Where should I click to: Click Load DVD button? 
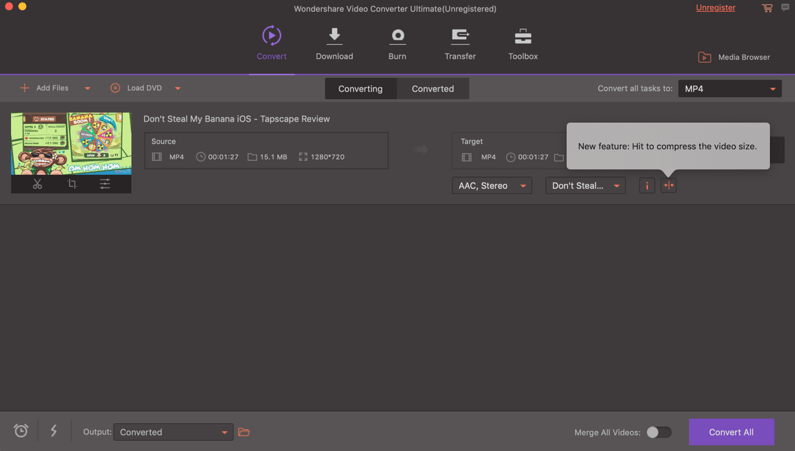pos(136,88)
